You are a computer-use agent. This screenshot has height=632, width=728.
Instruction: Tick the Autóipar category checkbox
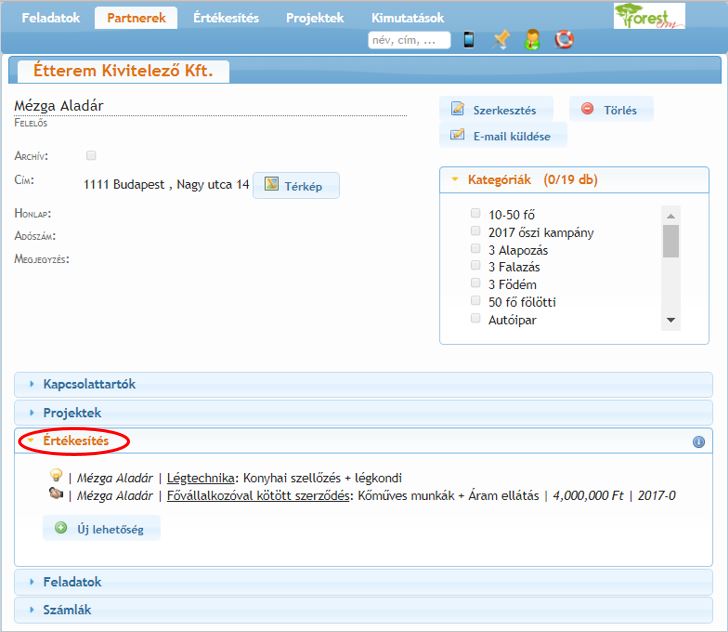(476, 319)
